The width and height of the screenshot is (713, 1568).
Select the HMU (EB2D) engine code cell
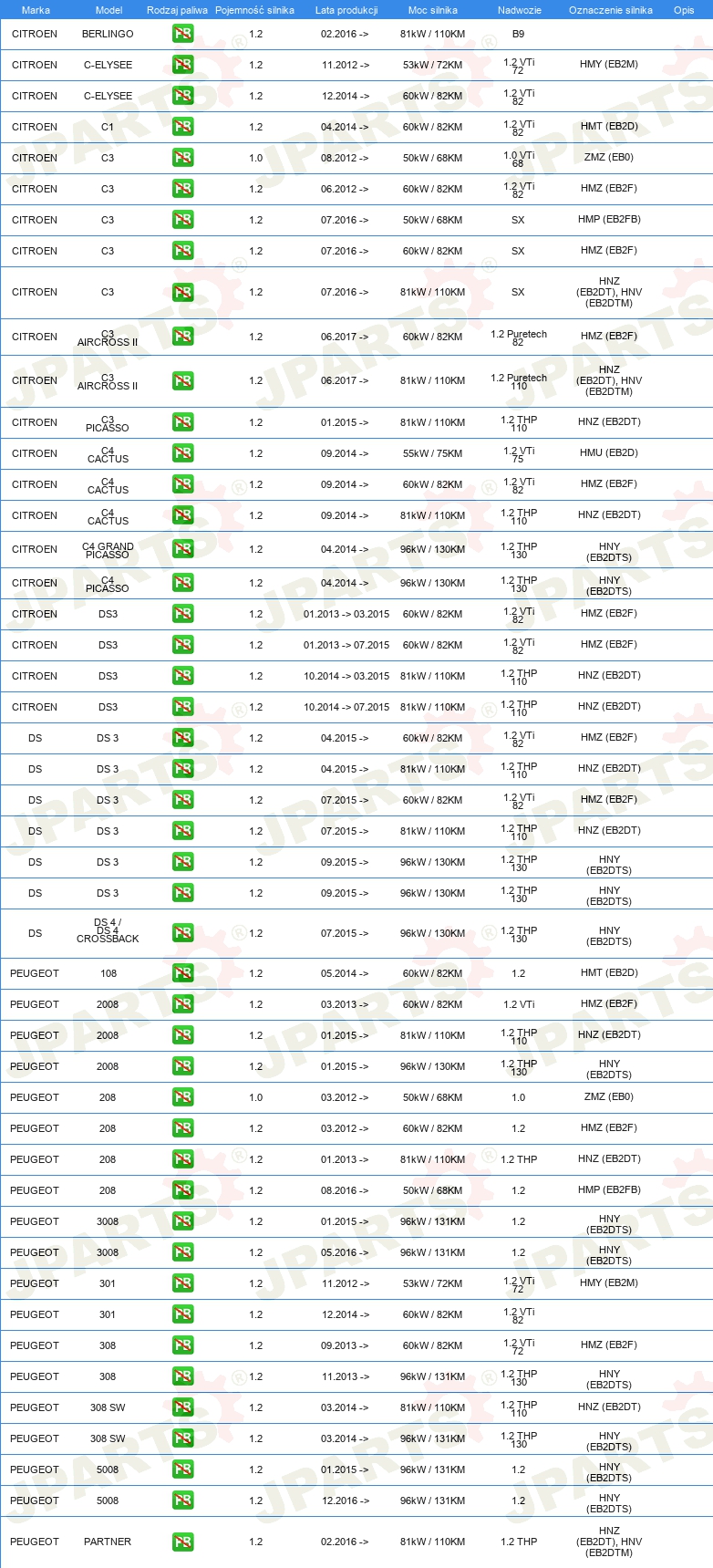tap(609, 453)
